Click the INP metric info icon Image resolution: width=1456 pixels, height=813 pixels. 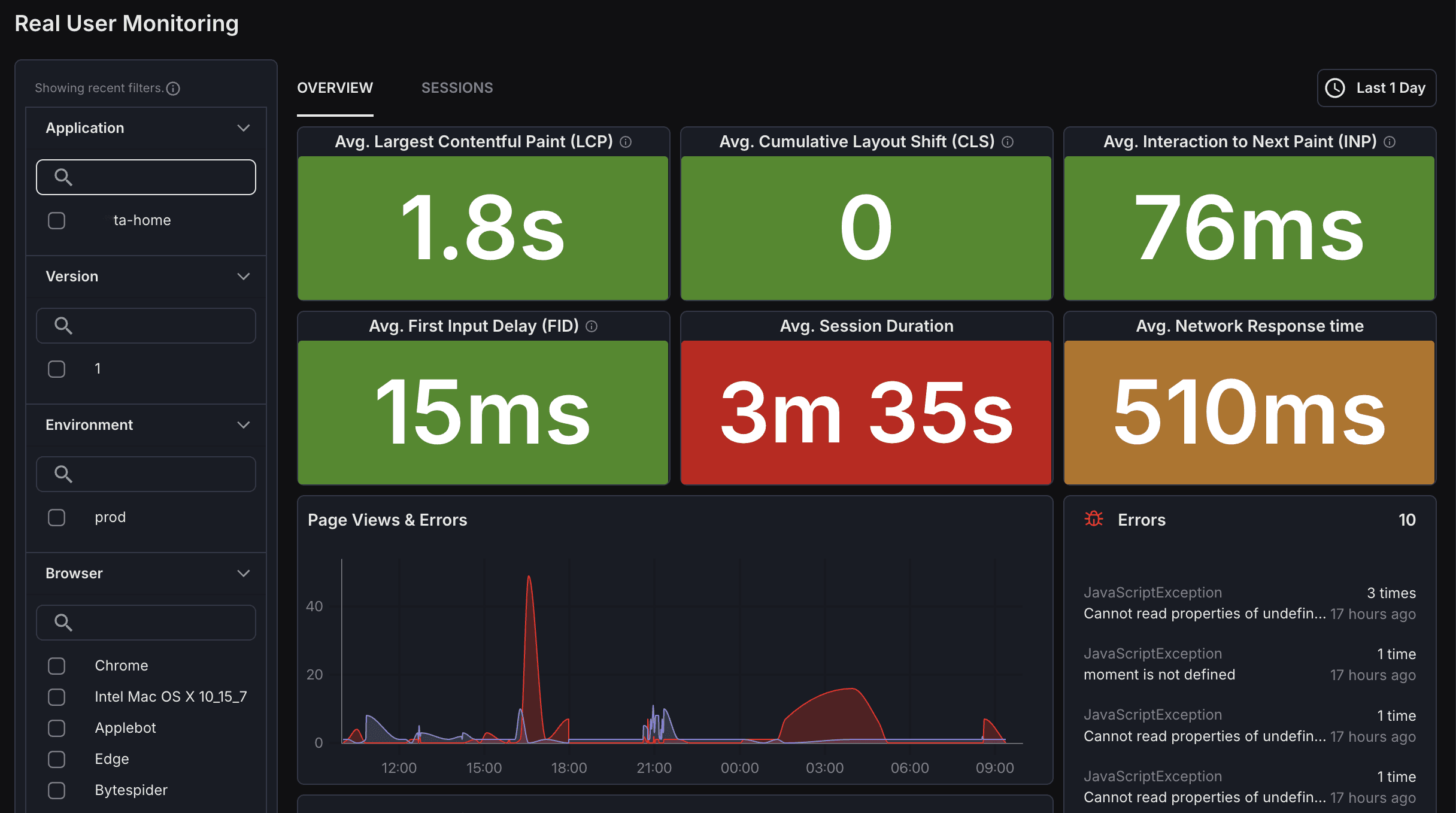[1390, 142]
